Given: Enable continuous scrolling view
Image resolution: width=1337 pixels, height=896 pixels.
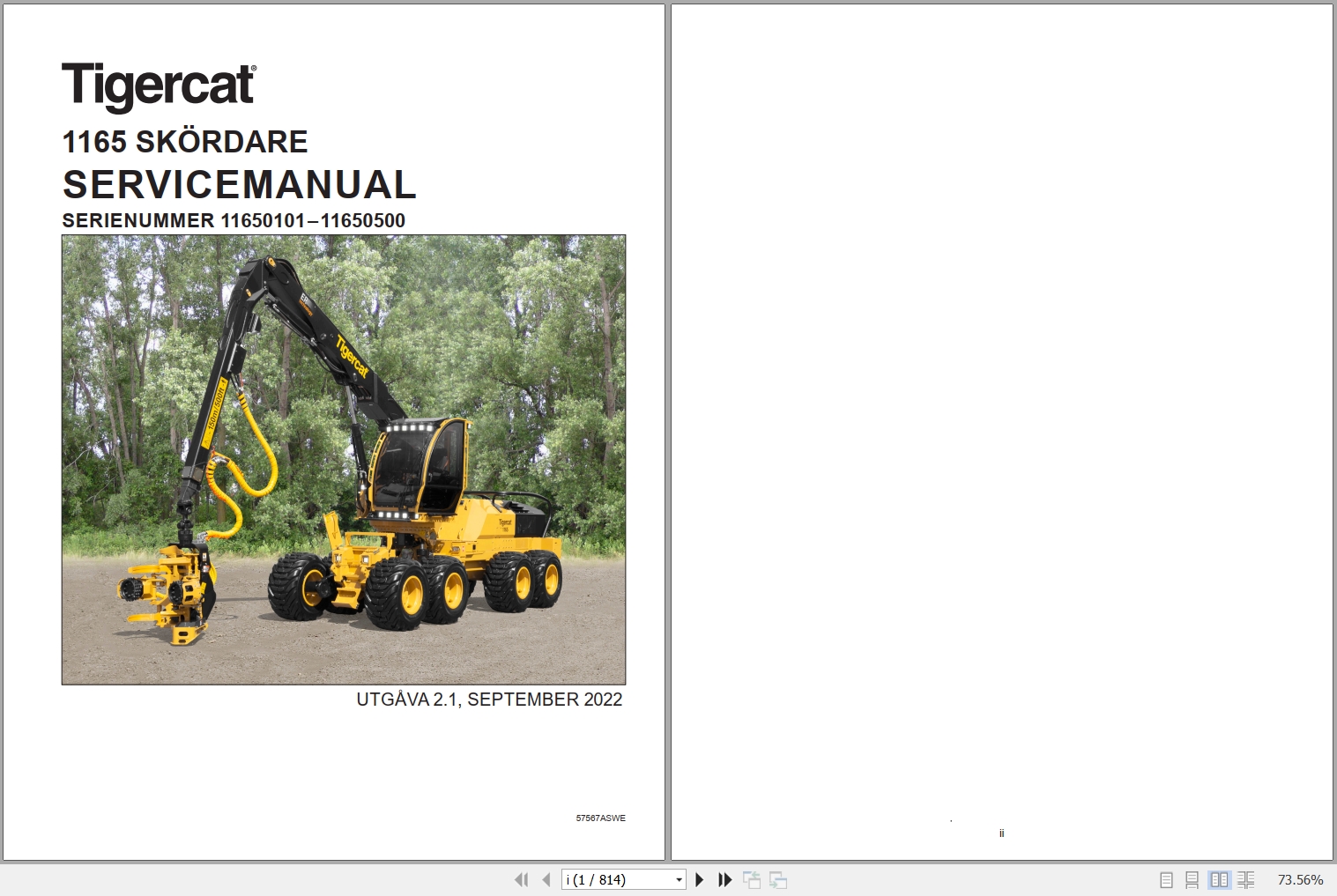Looking at the screenshot, I should coord(1192,879).
